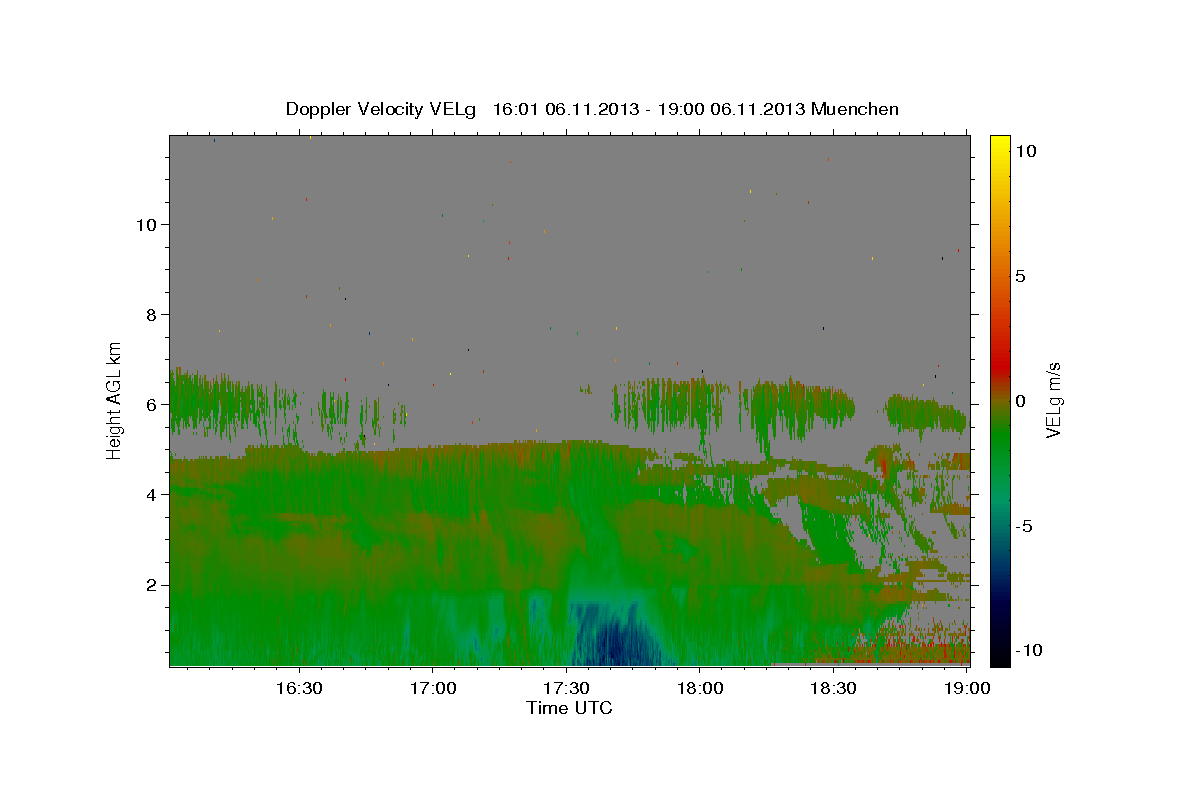The height and width of the screenshot is (800, 1200).
Task: Click the 18:30 time tick label
Action: [832, 688]
